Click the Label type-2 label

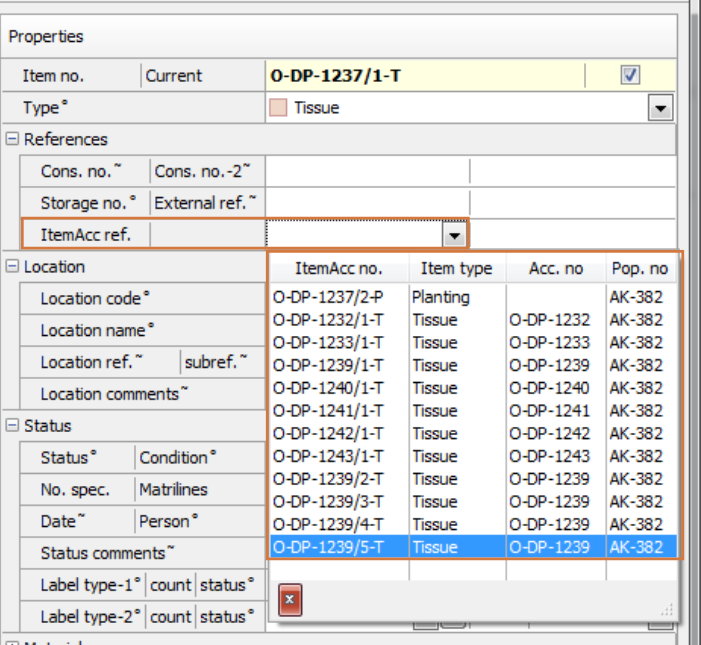pos(91,616)
